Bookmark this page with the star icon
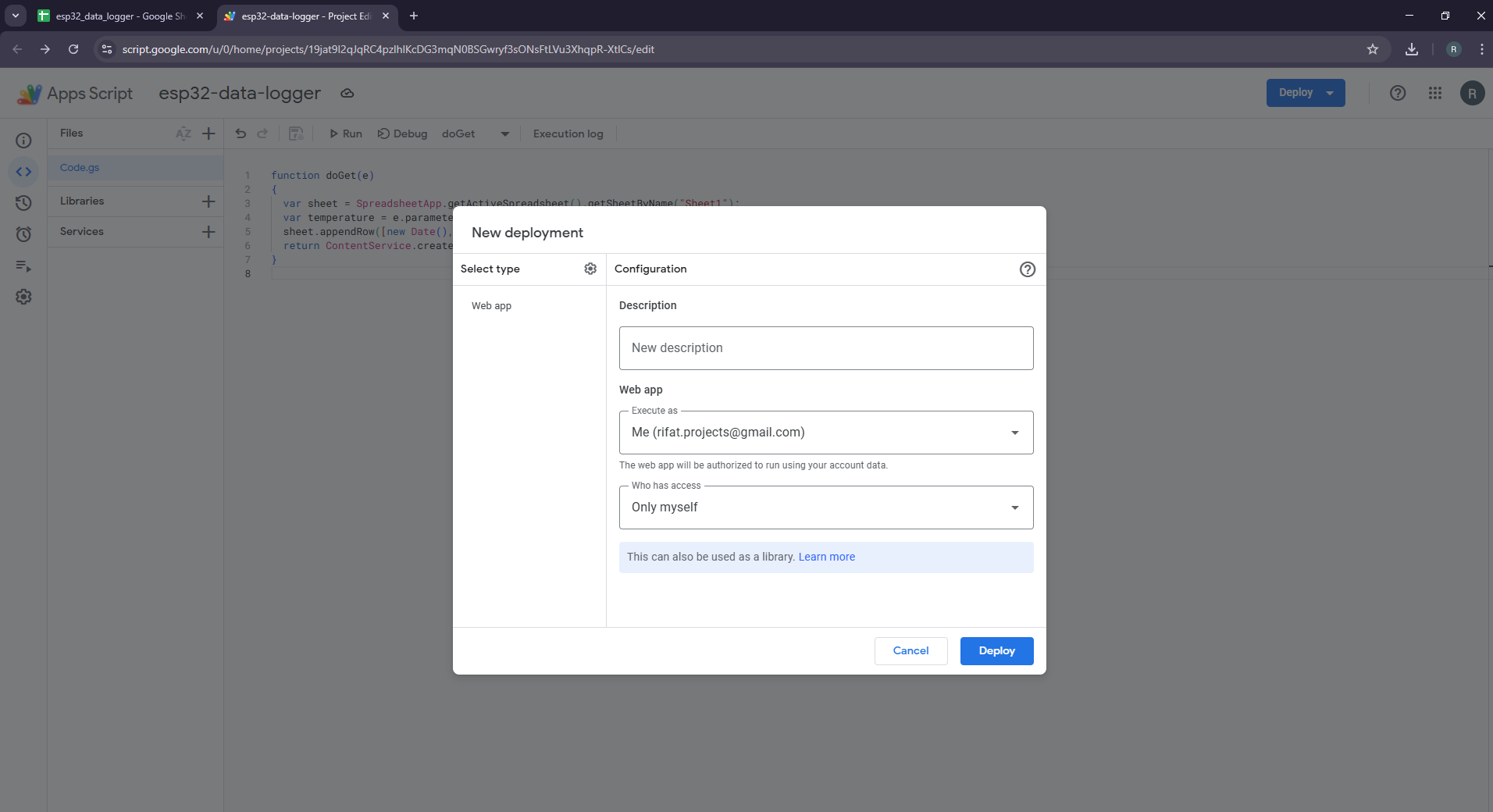Screen dimensions: 1493x812 [x=1372, y=49]
